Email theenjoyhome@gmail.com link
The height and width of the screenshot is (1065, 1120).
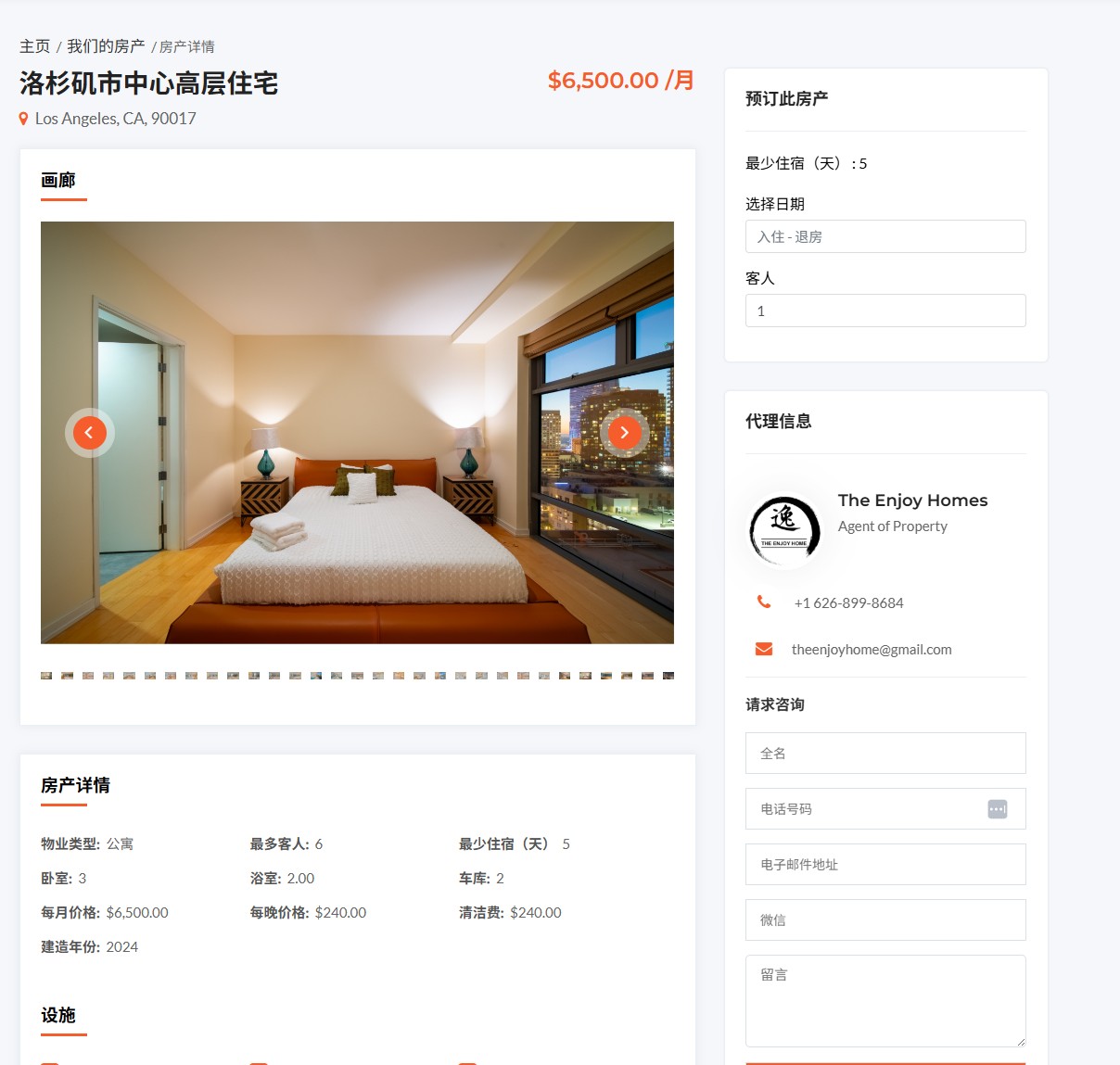872,650
